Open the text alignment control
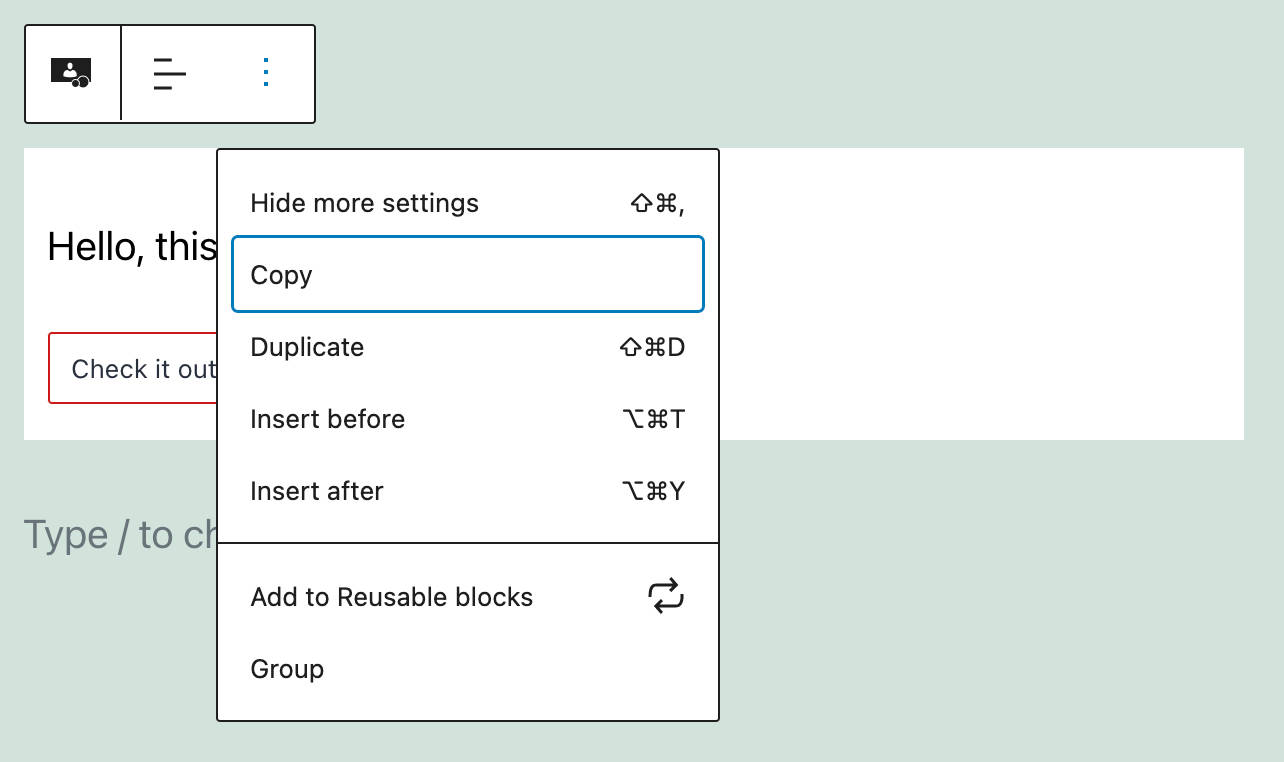 (x=169, y=74)
